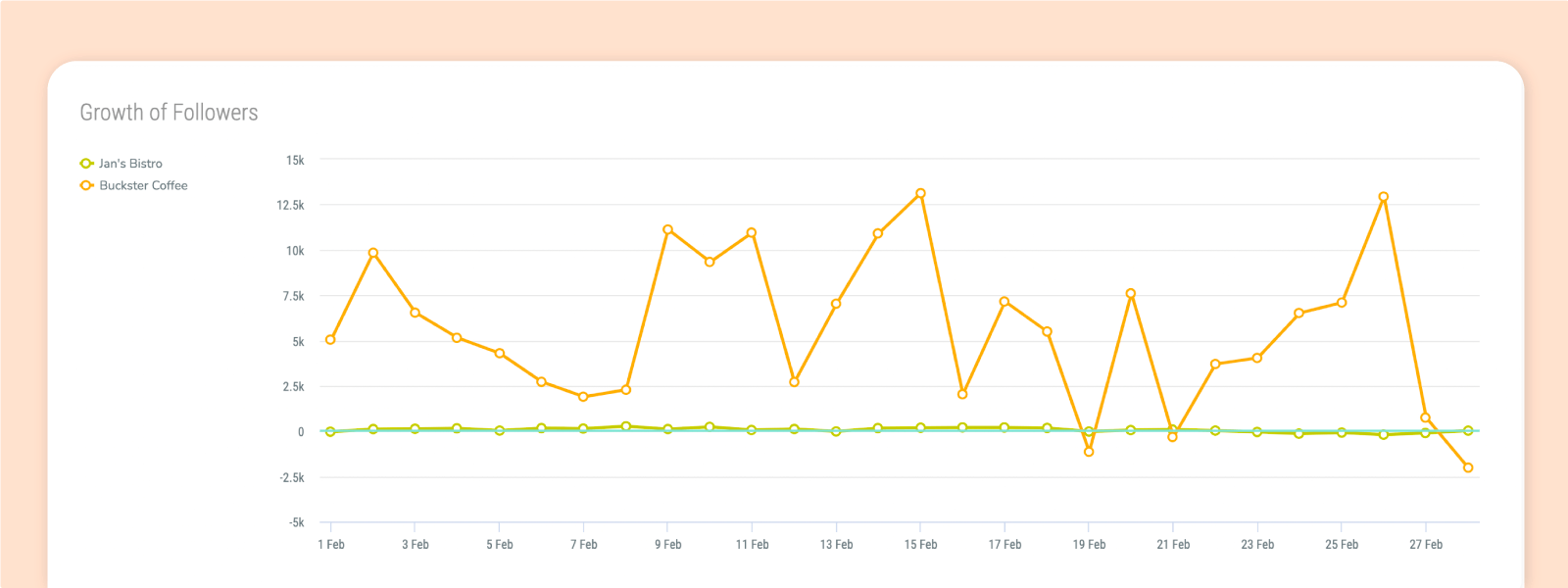Click the 13 Feb x-axis label
The height and width of the screenshot is (588, 1568).
coord(836,545)
